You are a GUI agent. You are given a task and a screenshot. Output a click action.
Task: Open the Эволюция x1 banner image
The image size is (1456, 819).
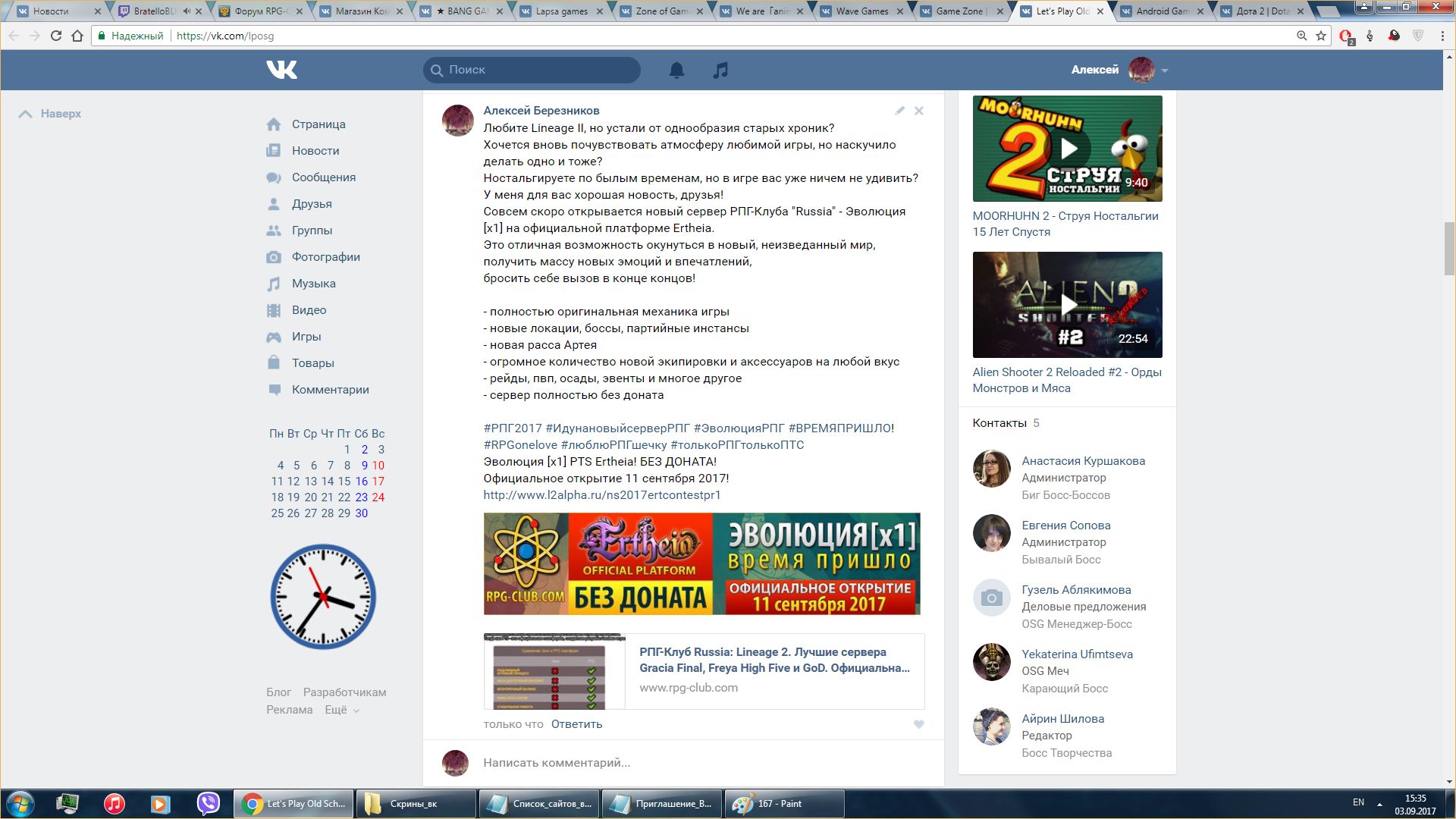[701, 563]
